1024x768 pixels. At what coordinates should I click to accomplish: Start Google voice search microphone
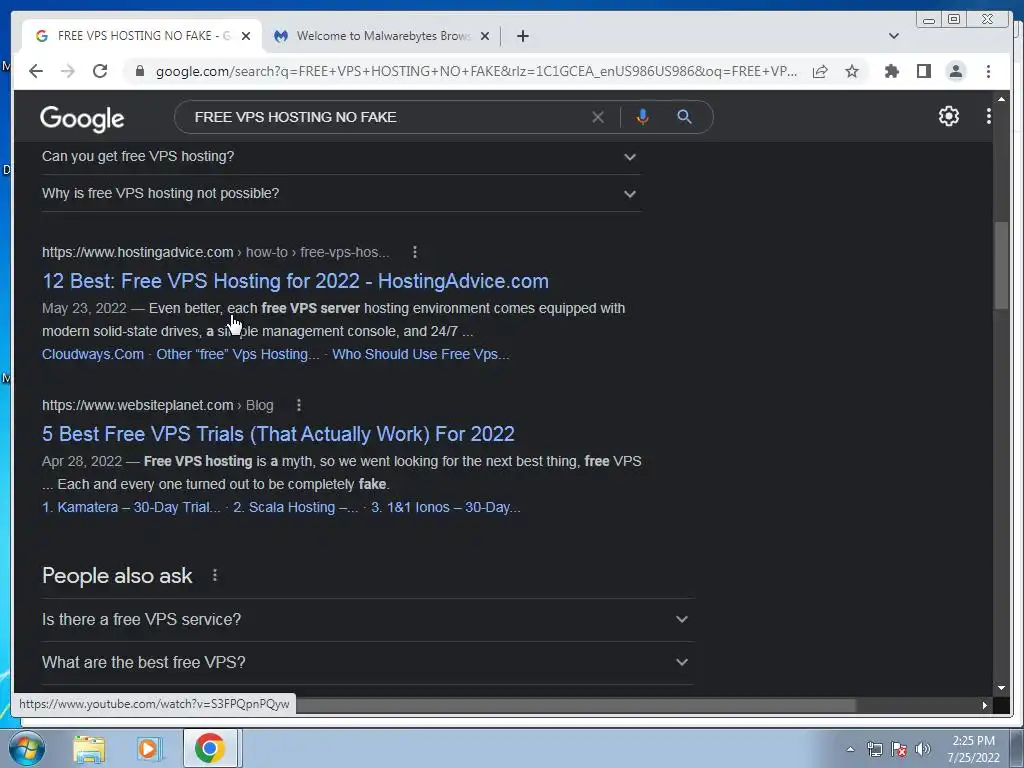(x=643, y=117)
